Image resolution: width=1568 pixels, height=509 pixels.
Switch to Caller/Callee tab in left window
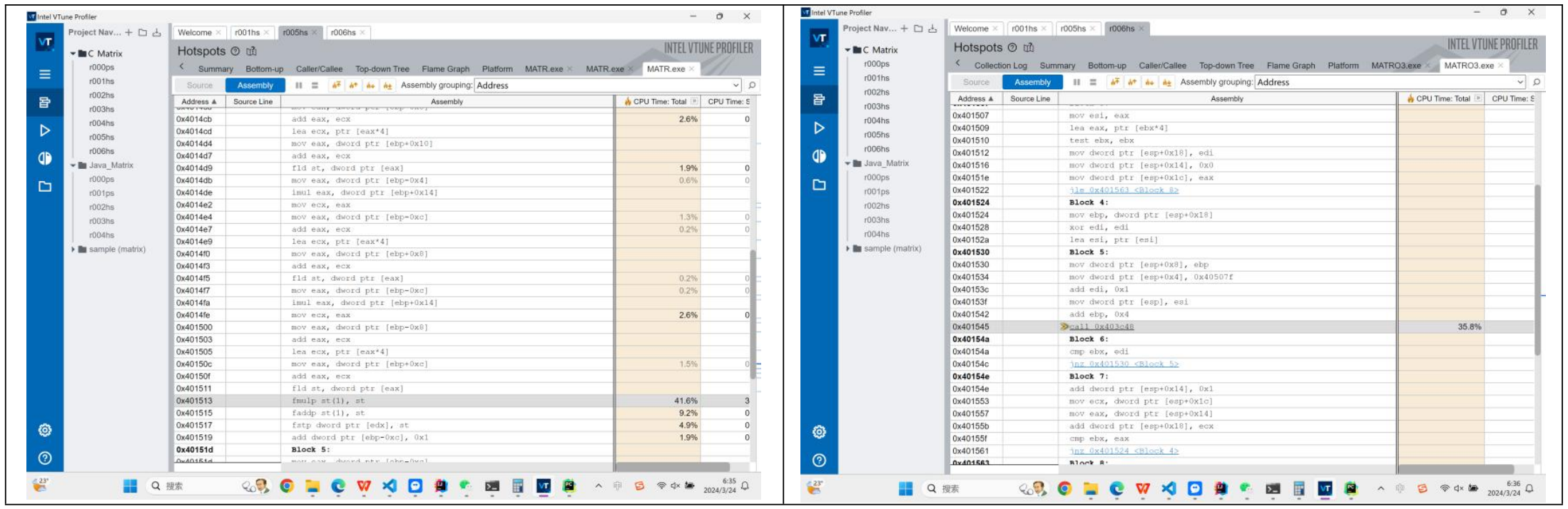tap(319, 69)
